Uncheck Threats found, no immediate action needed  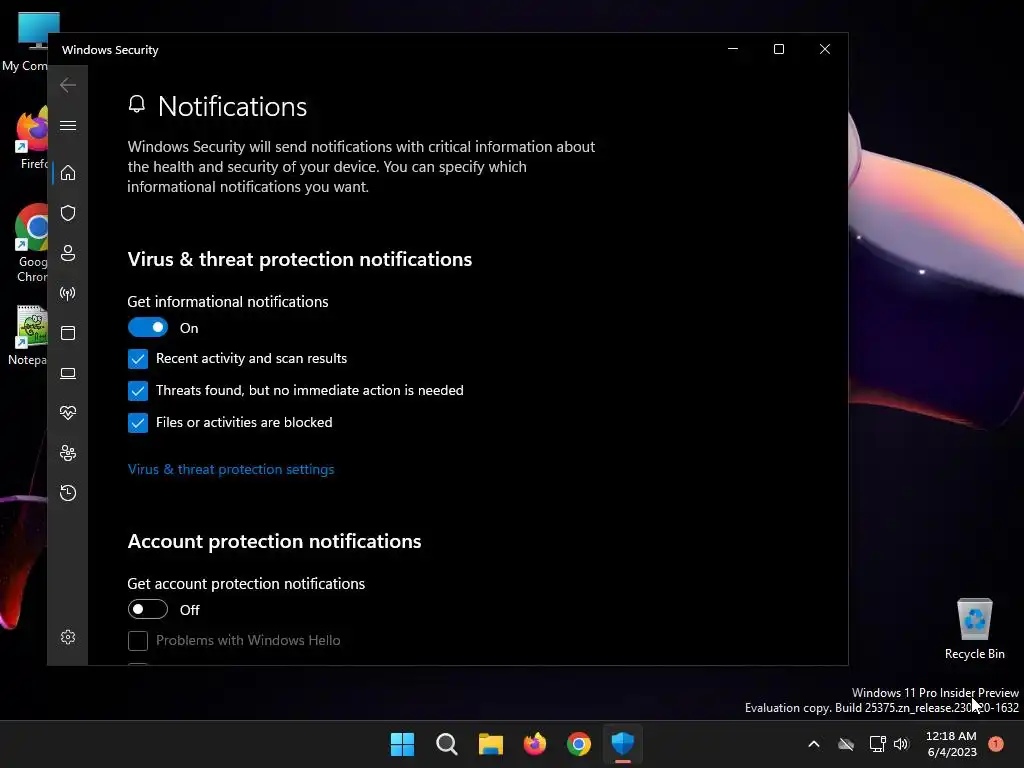138,391
